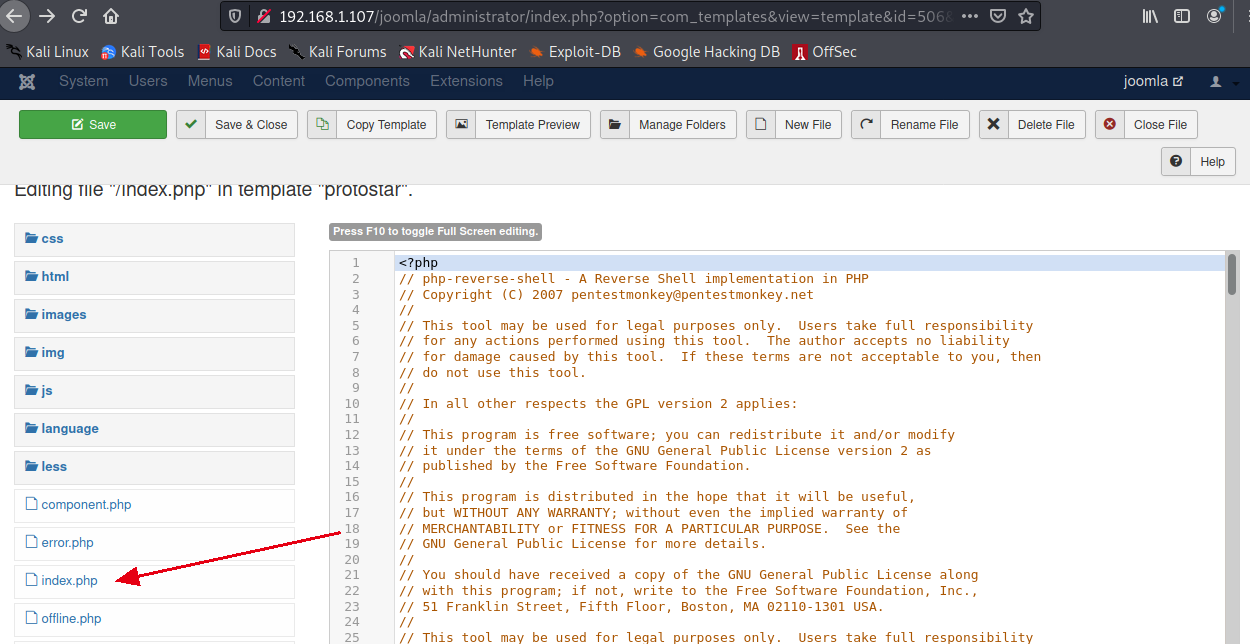Expand the images folder
The image size is (1250, 644).
154,315
